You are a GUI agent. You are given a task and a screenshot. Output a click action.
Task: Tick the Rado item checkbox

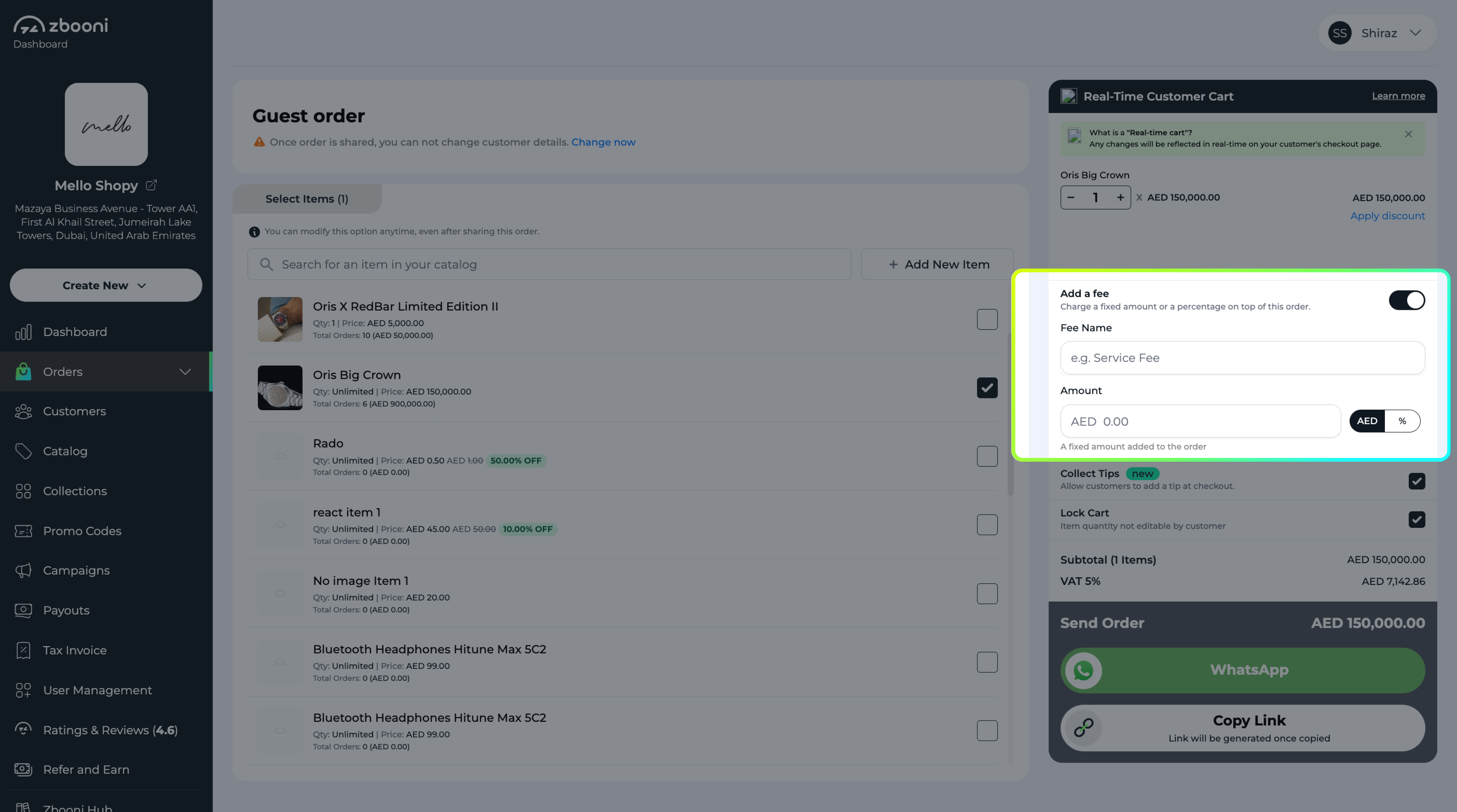(987, 456)
